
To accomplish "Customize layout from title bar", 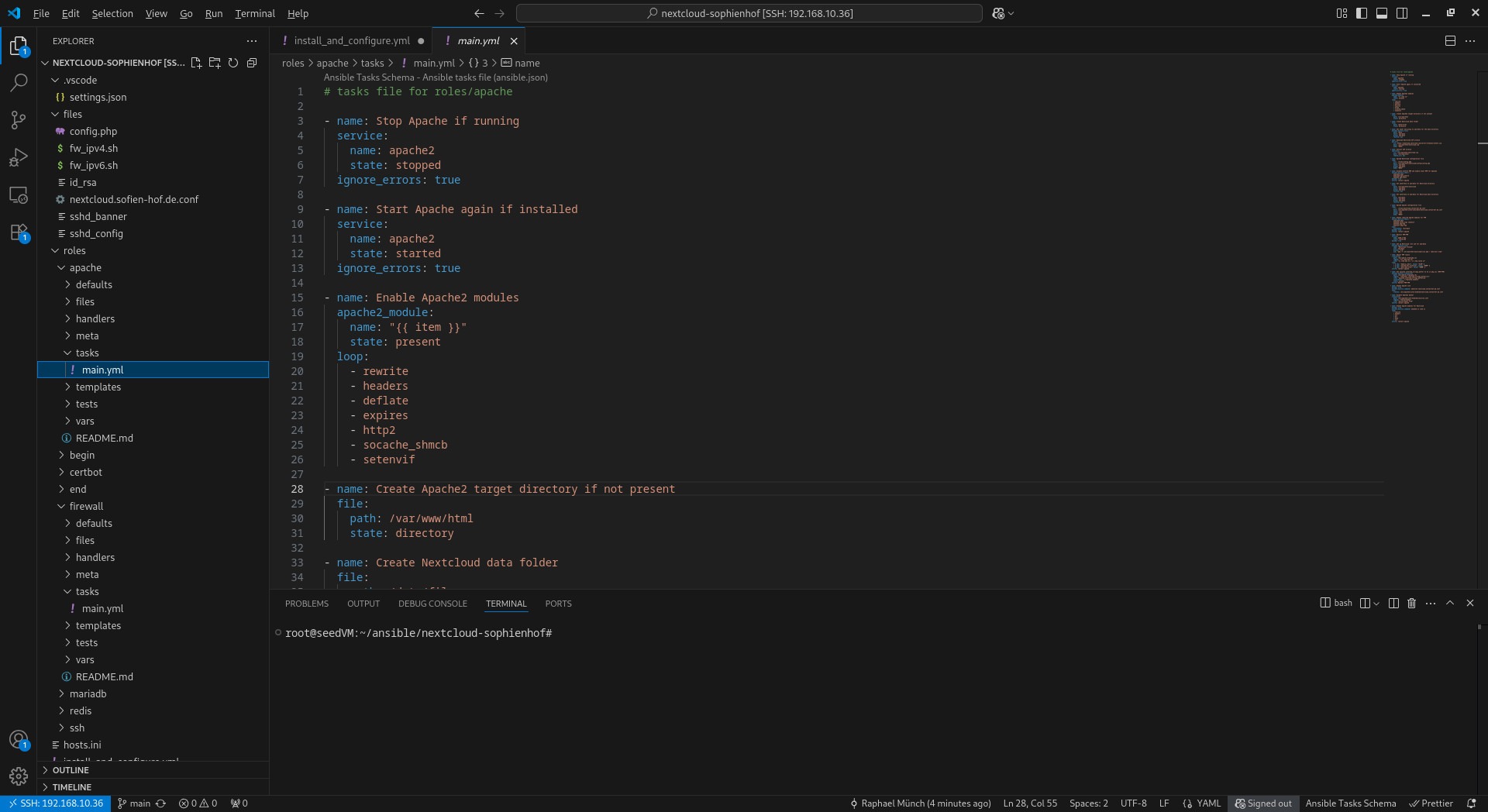I will 1342,13.
